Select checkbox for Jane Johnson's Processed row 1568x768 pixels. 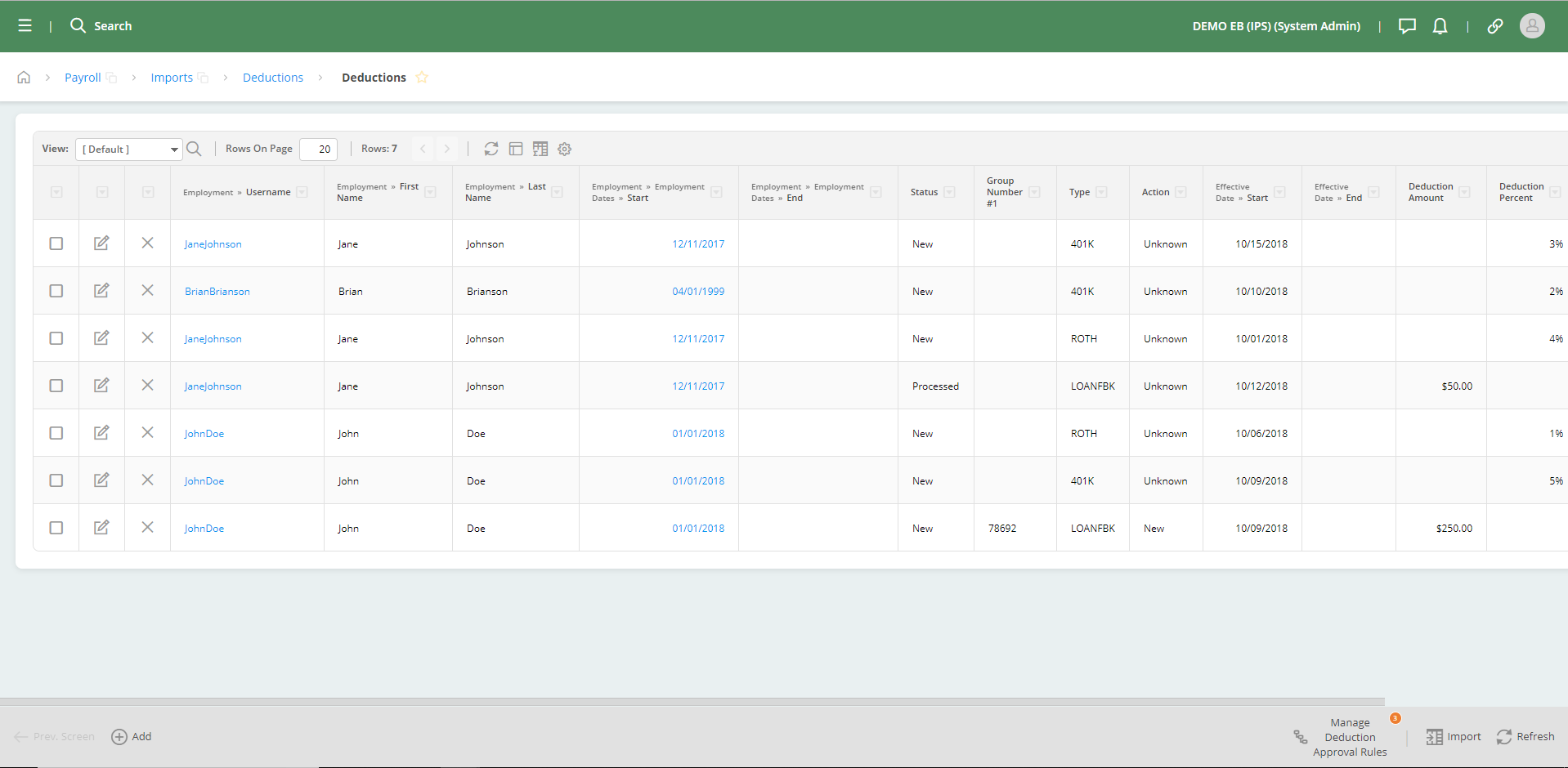56,386
